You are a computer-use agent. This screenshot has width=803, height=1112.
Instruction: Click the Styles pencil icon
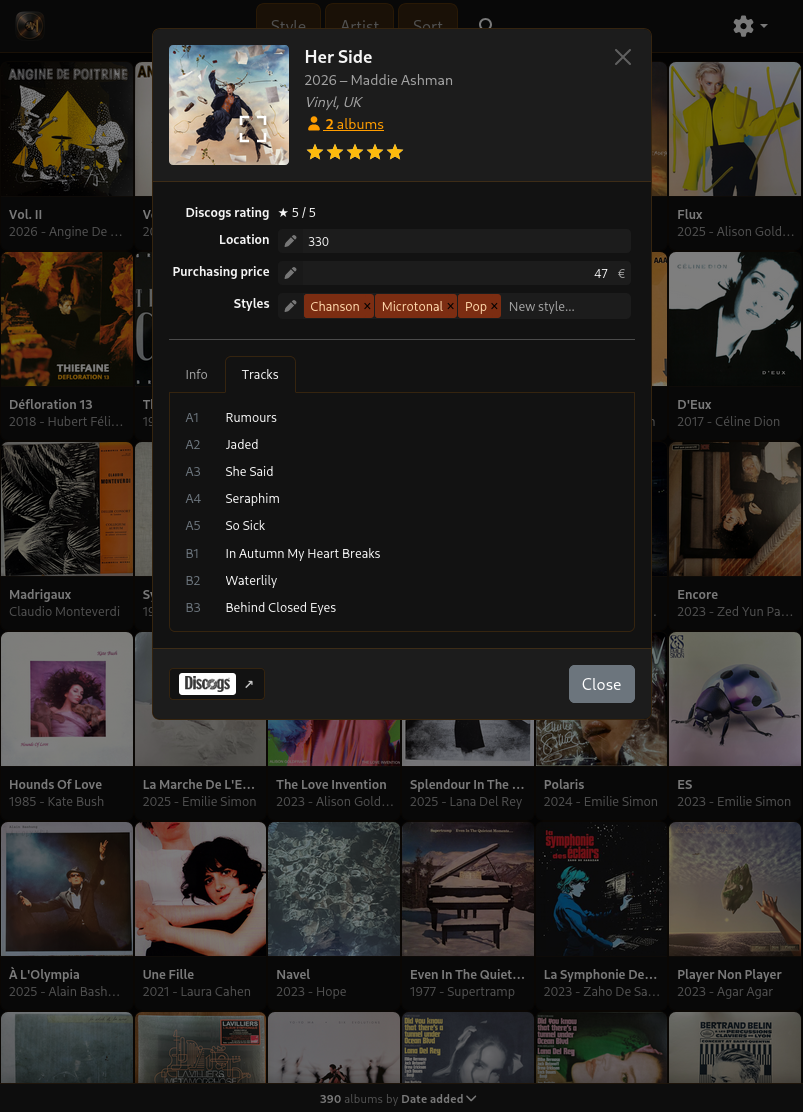pyautogui.click(x=290, y=306)
